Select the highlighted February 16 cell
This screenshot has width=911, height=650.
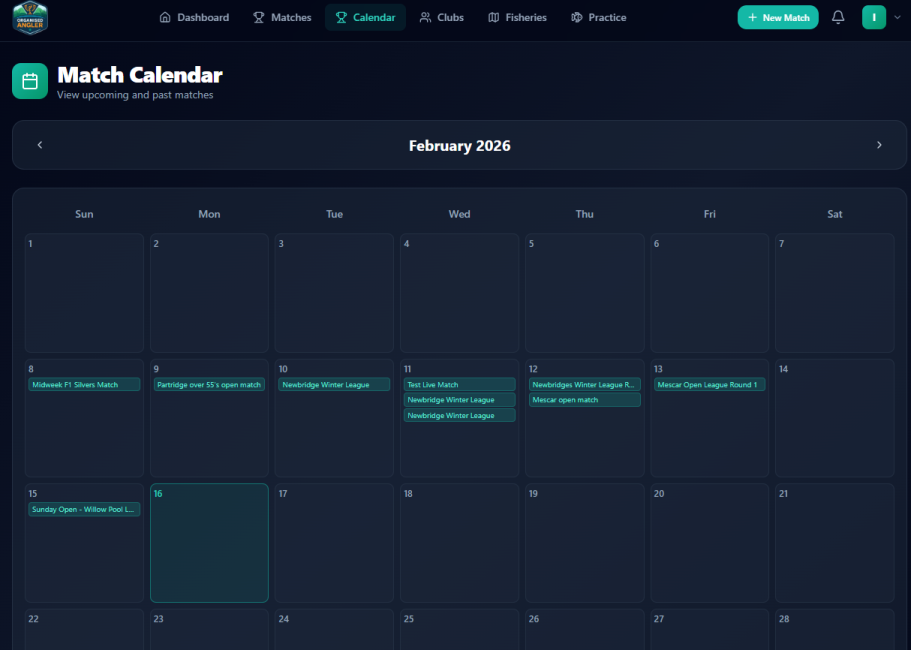click(209, 550)
